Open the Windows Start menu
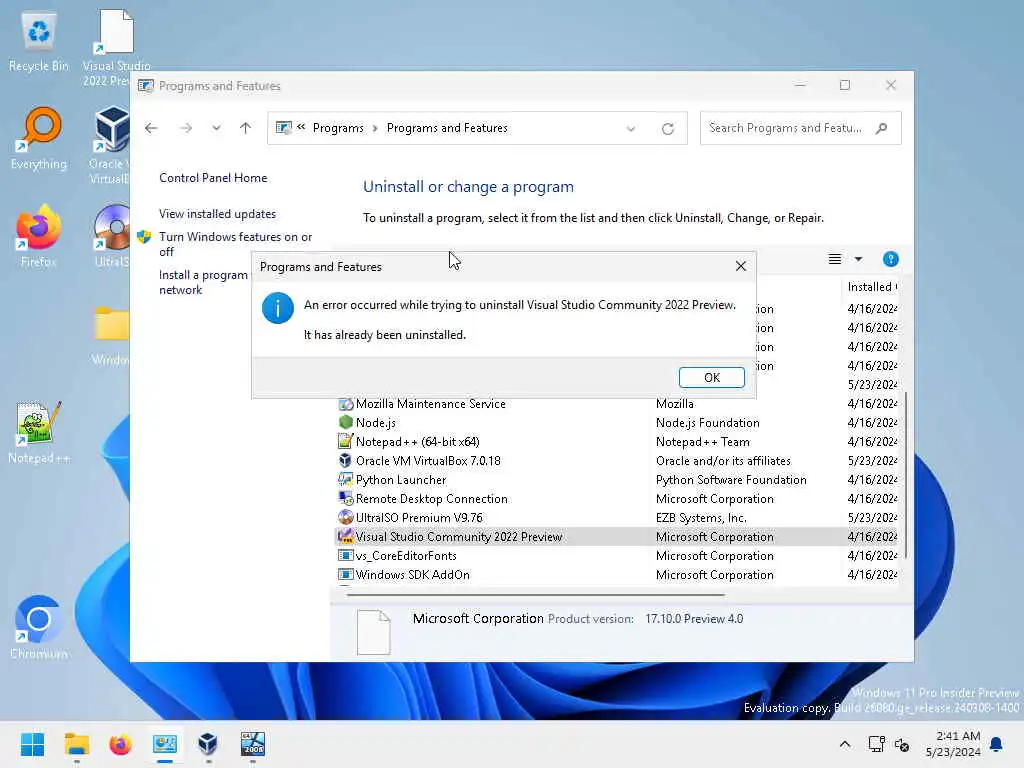Viewport: 1024px width, 768px height. [32, 744]
